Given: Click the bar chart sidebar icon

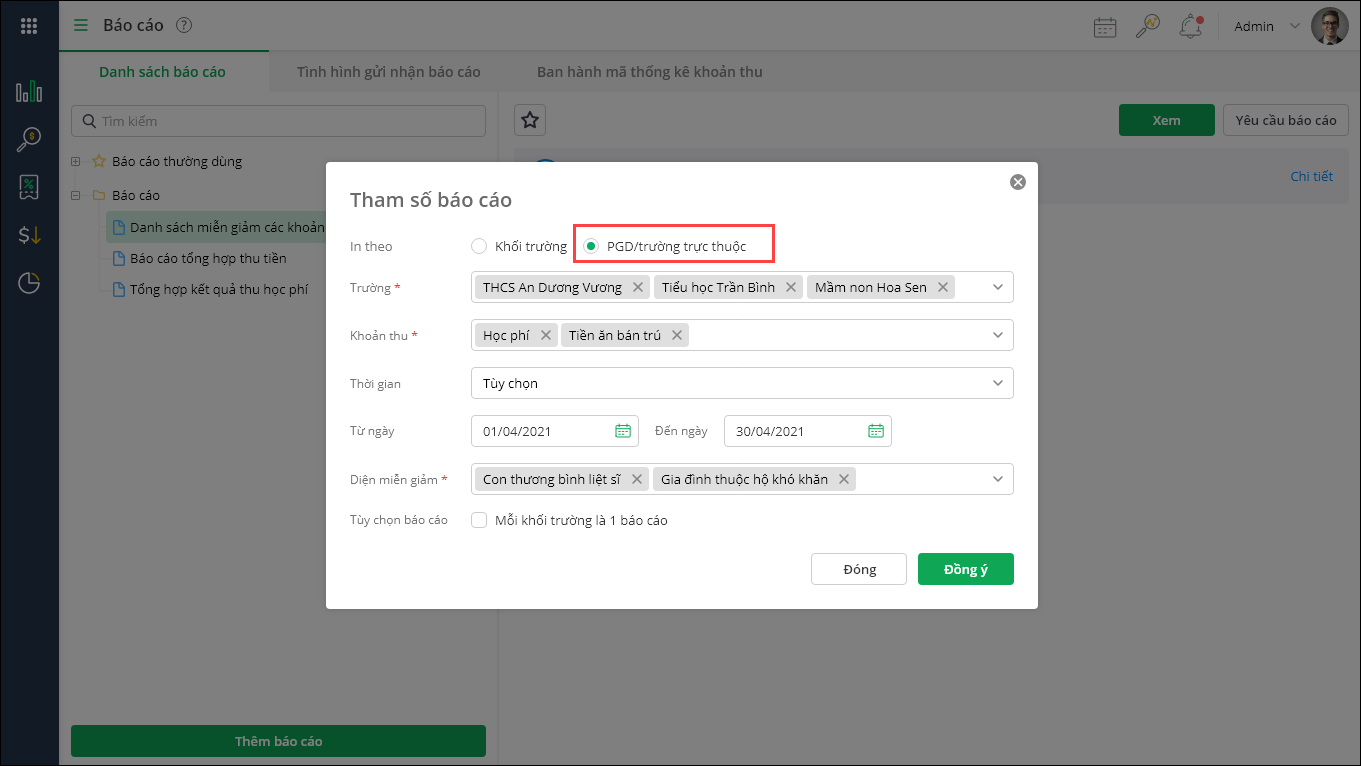Looking at the screenshot, I should click(x=29, y=93).
